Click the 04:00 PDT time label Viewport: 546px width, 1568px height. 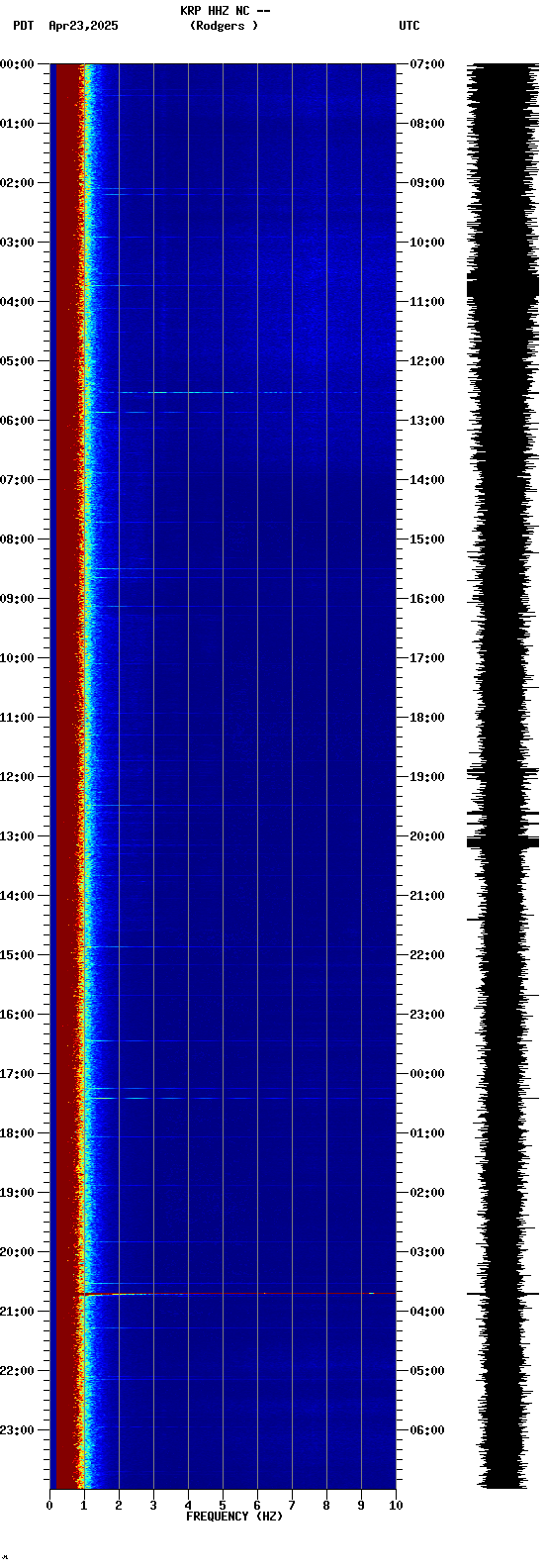tap(17, 302)
